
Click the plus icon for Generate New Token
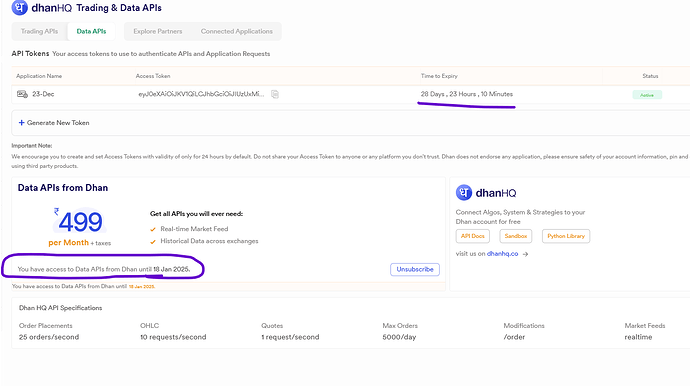[21, 123]
